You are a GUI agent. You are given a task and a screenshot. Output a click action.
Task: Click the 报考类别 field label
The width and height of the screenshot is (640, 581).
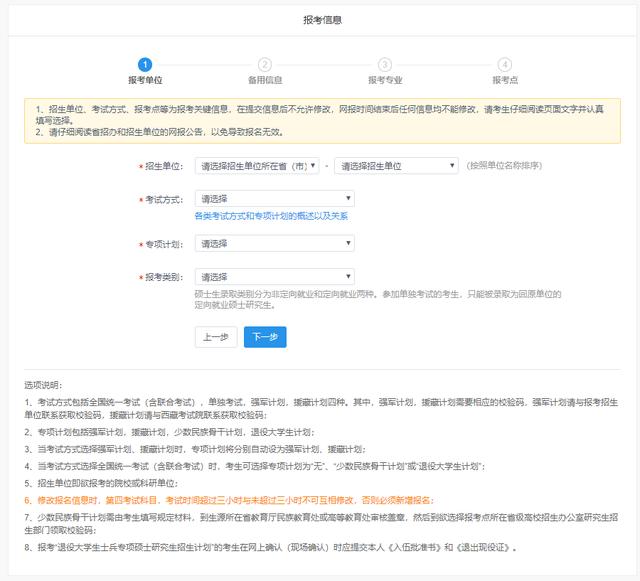[x=164, y=277]
